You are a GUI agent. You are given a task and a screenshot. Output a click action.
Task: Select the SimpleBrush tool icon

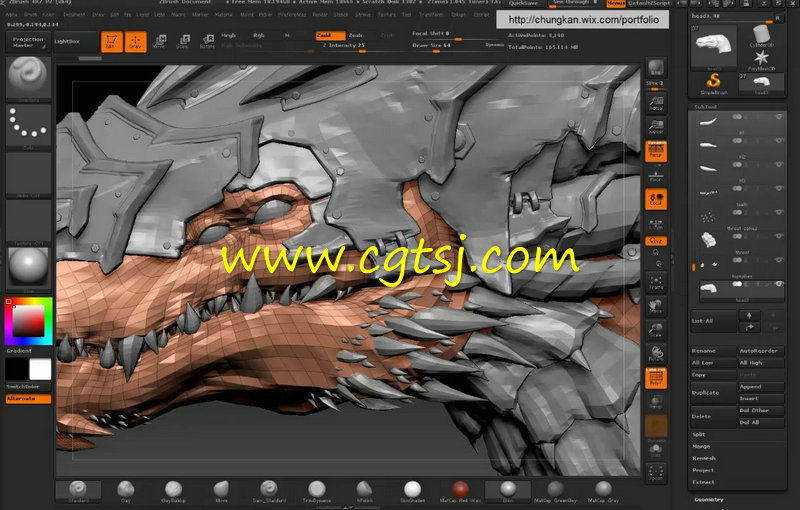(714, 84)
